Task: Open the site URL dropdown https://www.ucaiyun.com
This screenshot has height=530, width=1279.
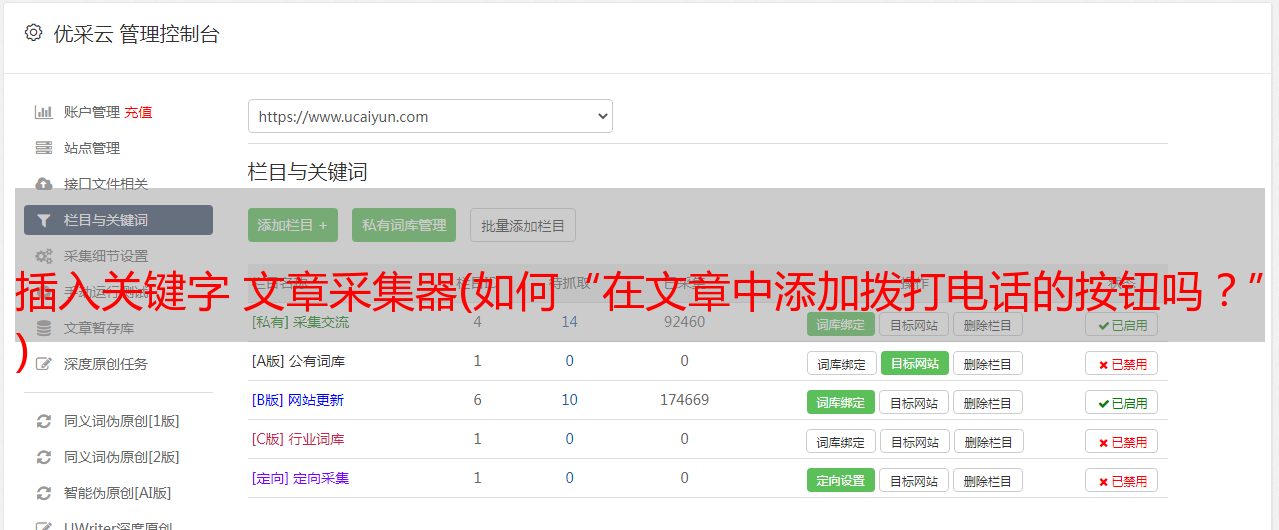Action: 430,116
